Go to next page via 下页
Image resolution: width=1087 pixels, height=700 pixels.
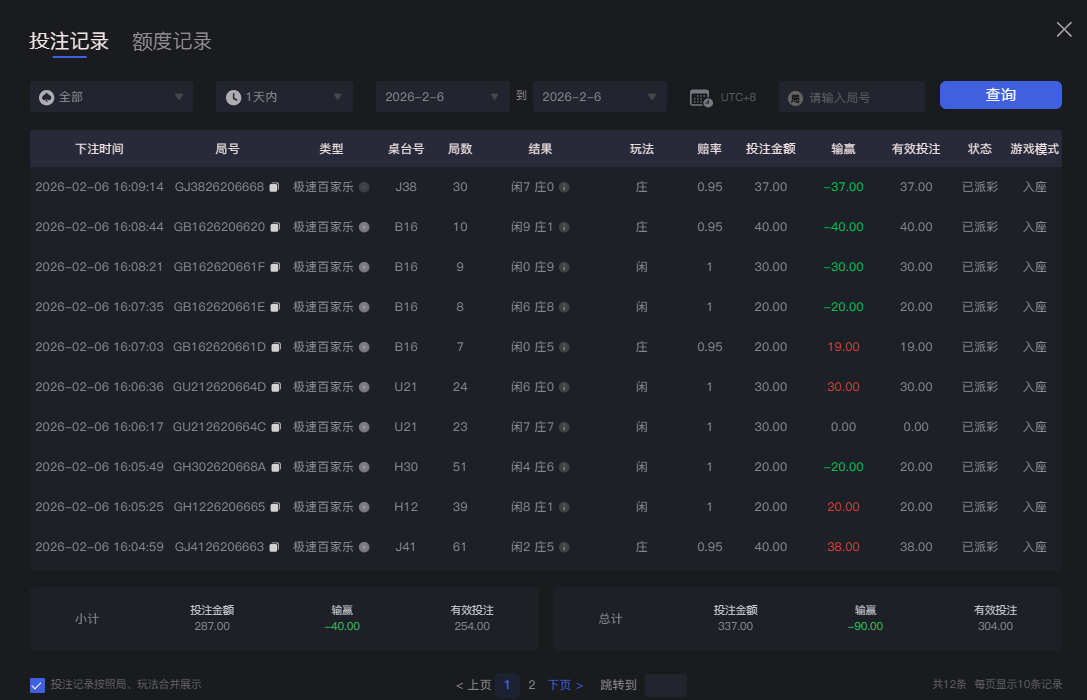click(x=559, y=685)
